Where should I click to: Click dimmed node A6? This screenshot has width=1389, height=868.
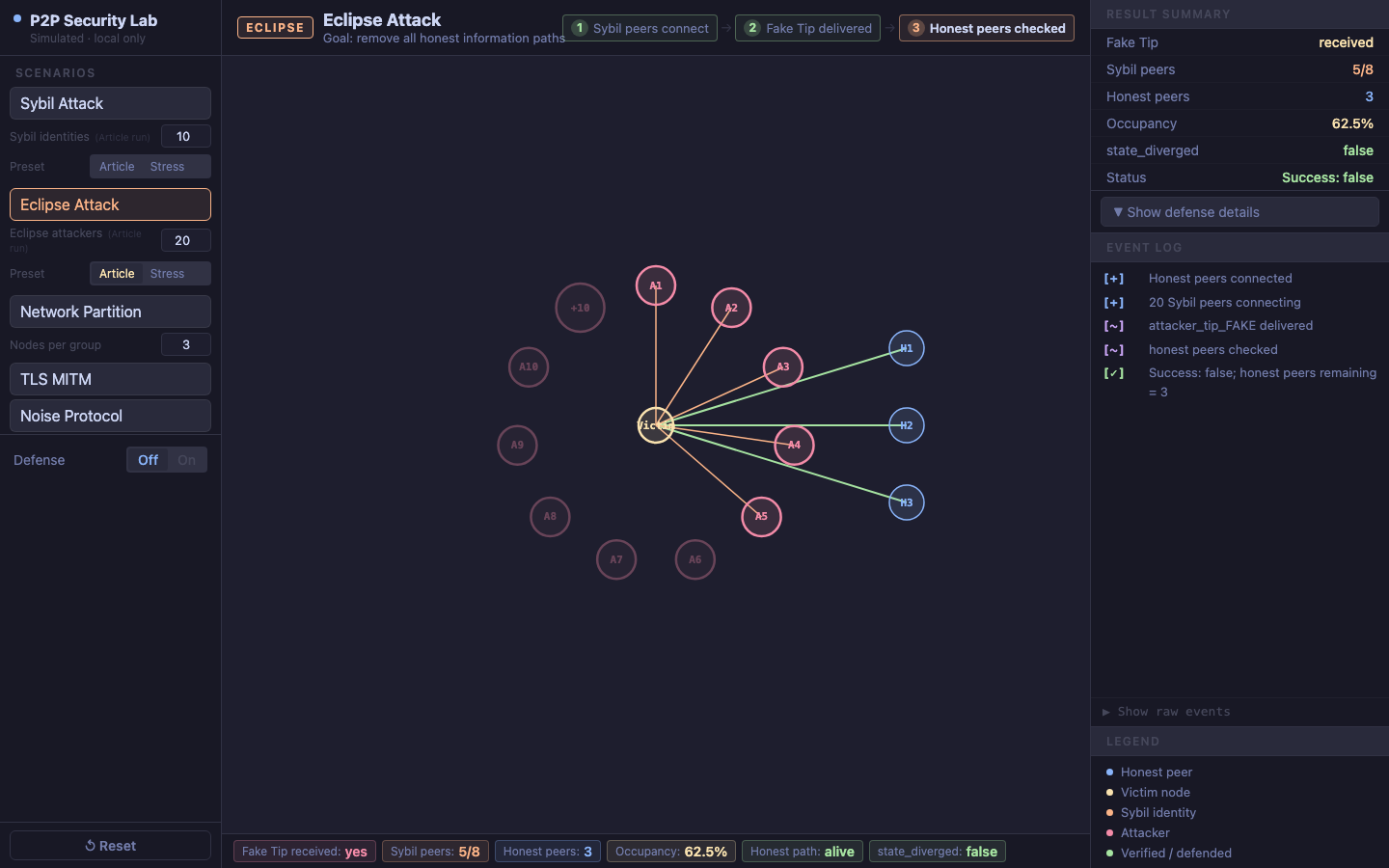pyautogui.click(x=695, y=559)
